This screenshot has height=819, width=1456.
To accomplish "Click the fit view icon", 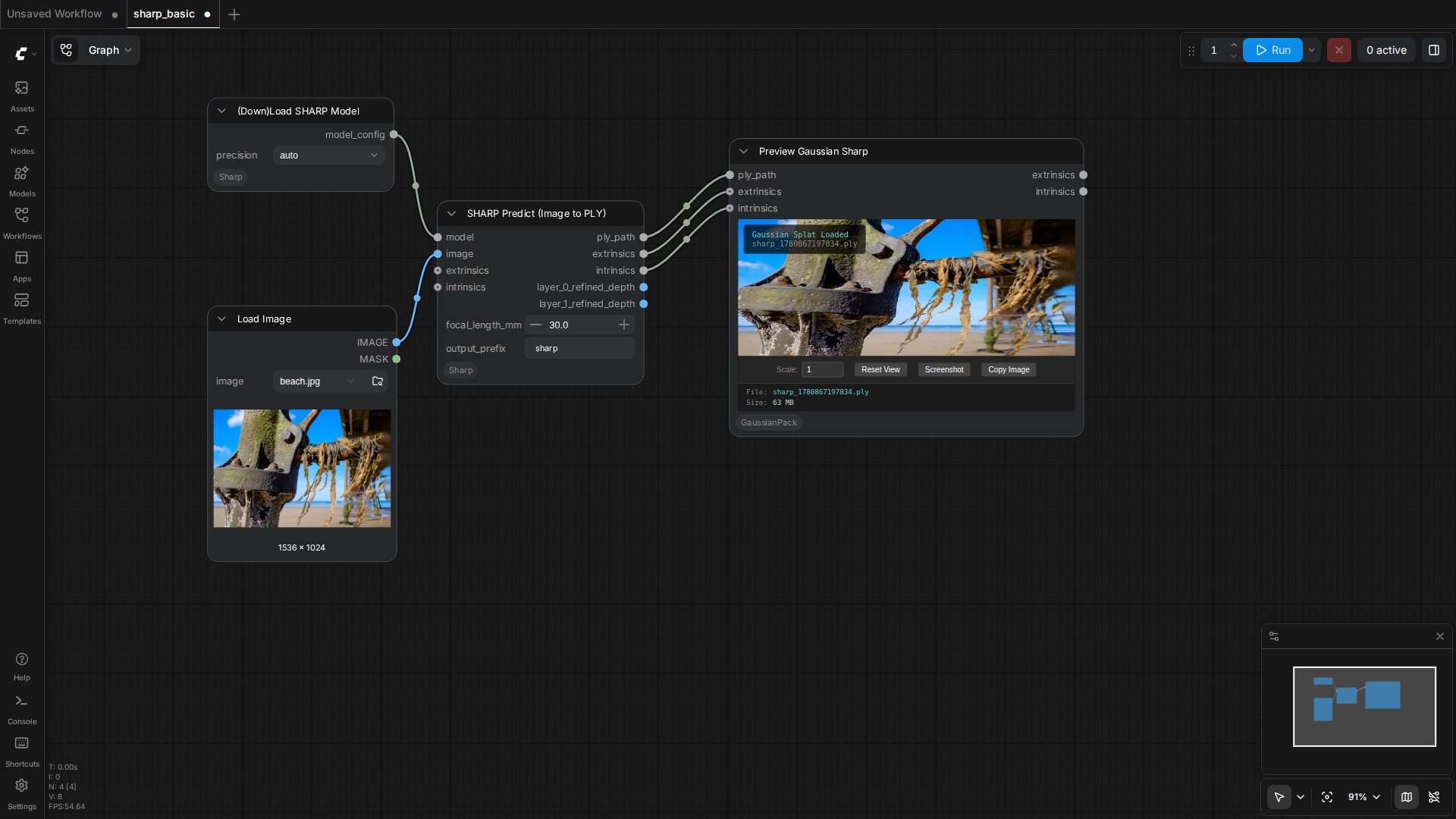I will (1327, 797).
